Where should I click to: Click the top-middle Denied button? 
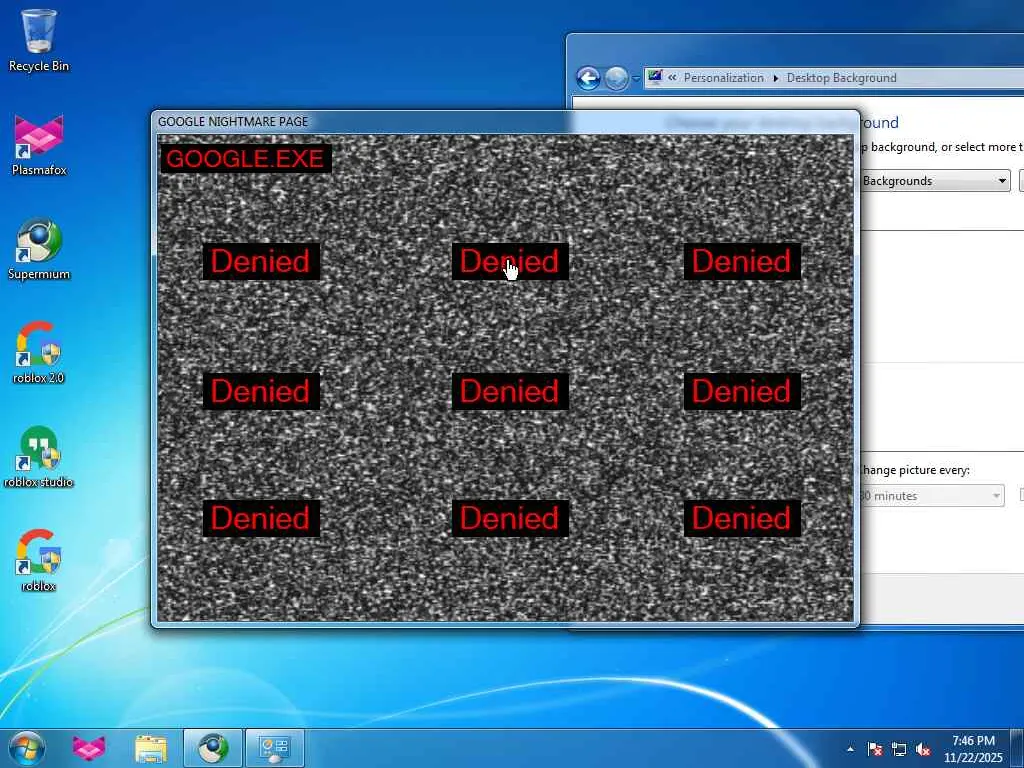tap(510, 261)
